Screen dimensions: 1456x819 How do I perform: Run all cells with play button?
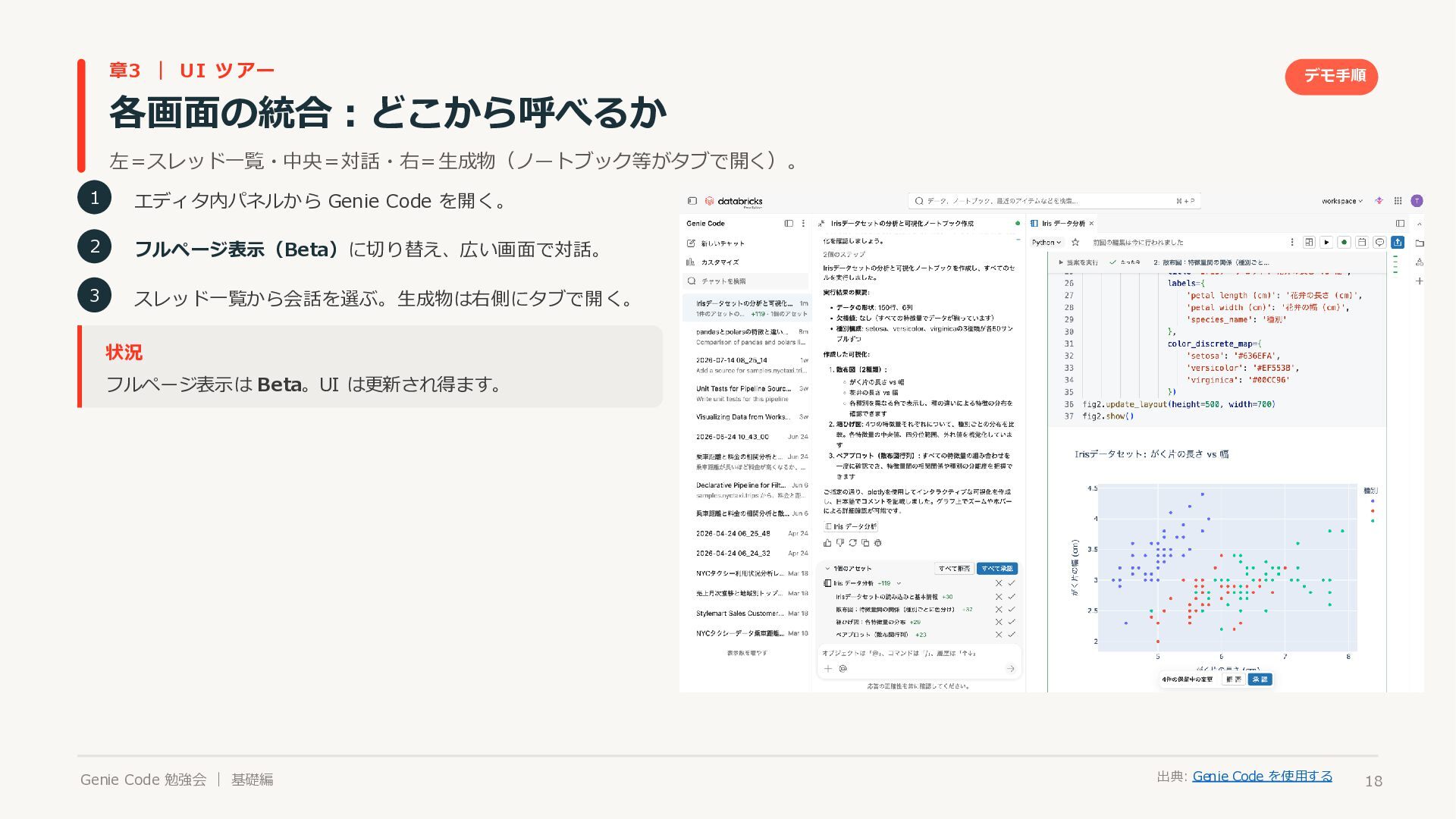(1326, 243)
